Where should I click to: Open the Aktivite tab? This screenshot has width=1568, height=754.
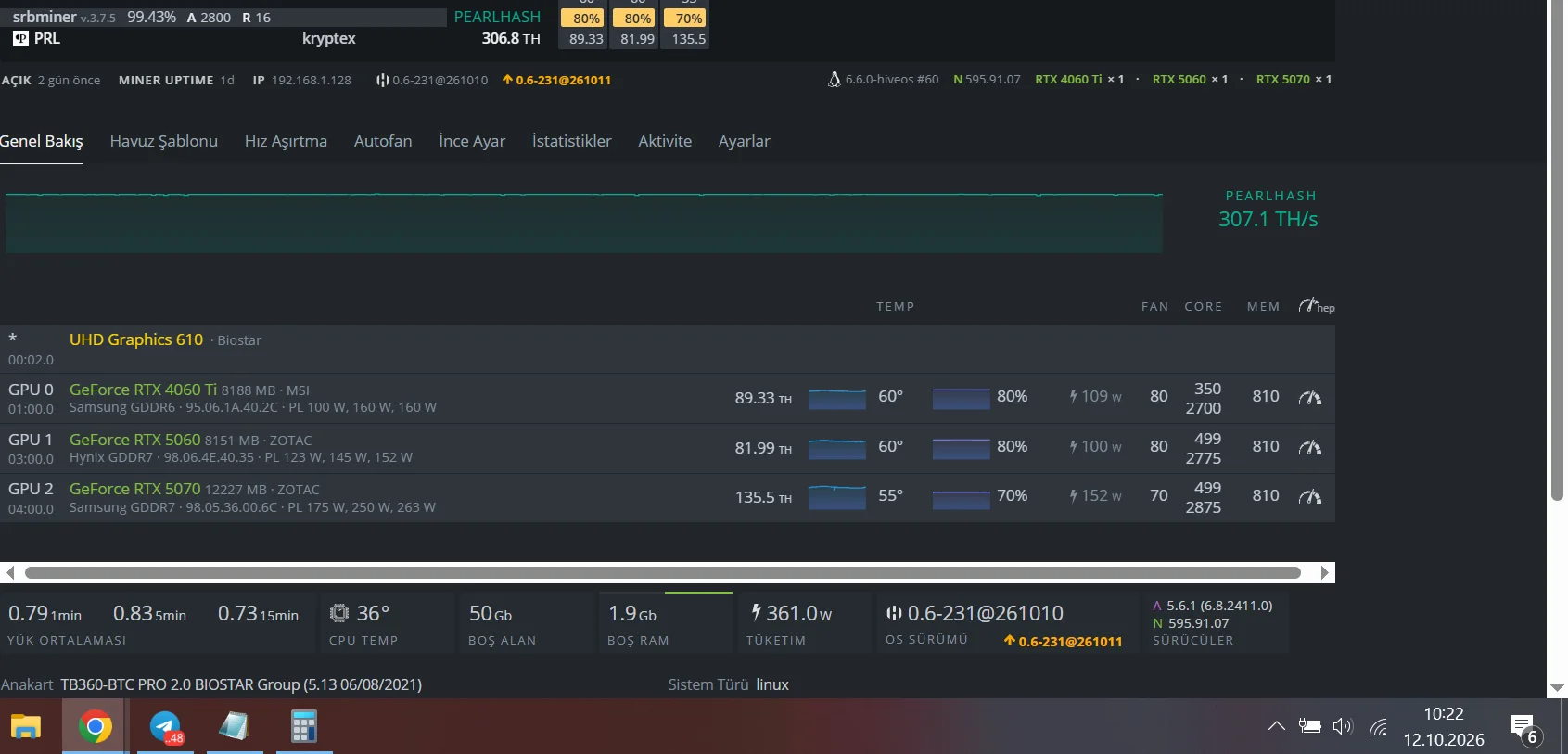click(665, 141)
